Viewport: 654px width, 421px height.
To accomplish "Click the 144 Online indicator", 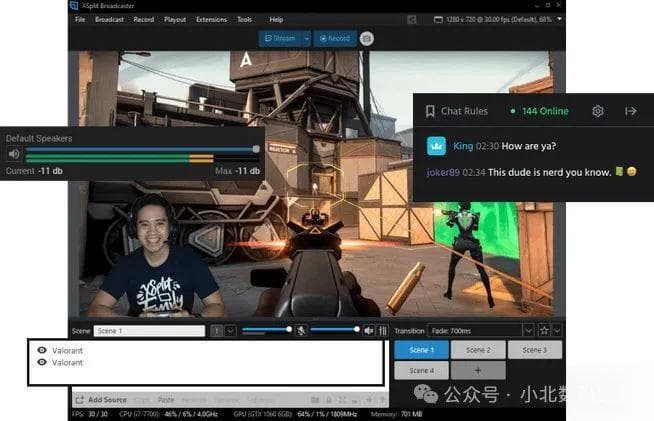I will coord(539,111).
